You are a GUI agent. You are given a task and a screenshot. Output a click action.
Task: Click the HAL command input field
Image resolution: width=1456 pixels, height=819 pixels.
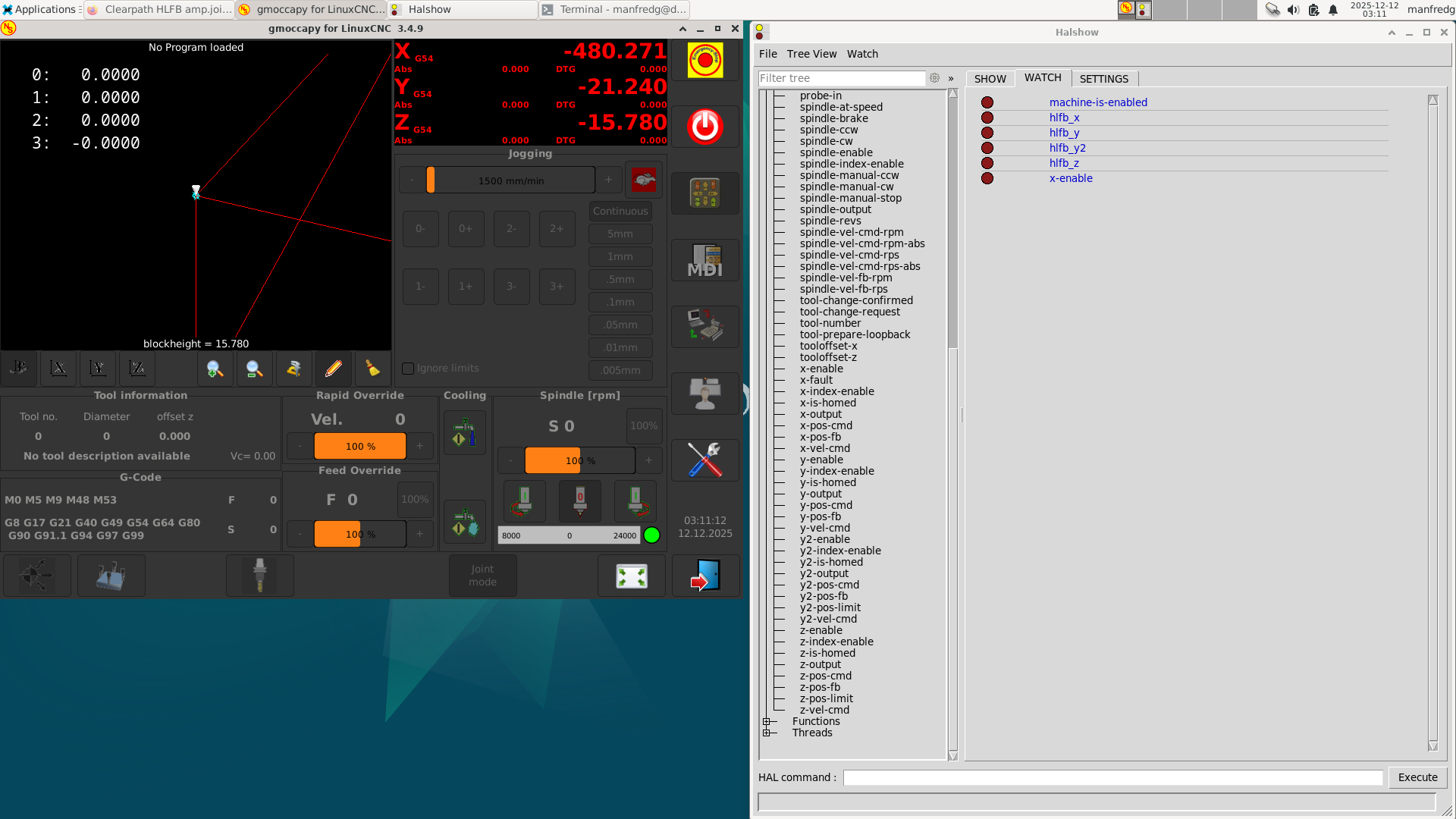(1112, 777)
